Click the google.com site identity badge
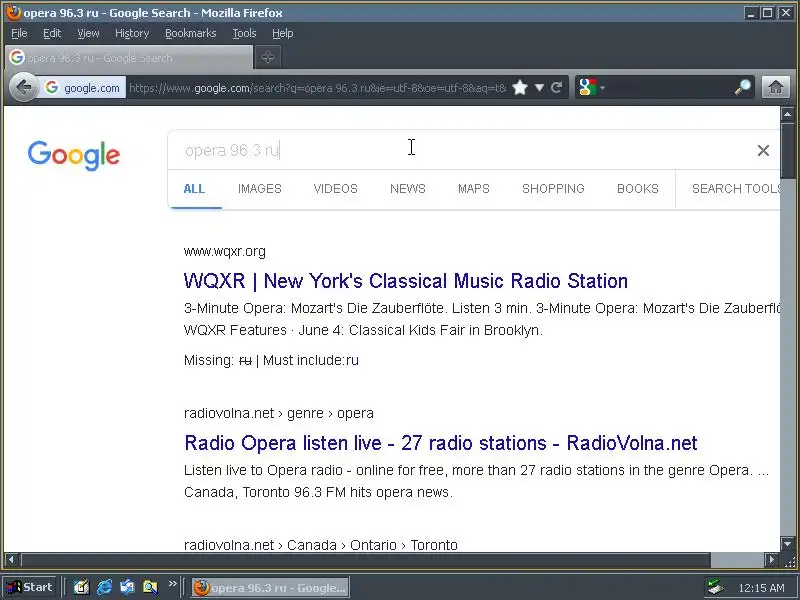Image resolution: width=800 pixels, height=600 pixels. tap(83, 88)
